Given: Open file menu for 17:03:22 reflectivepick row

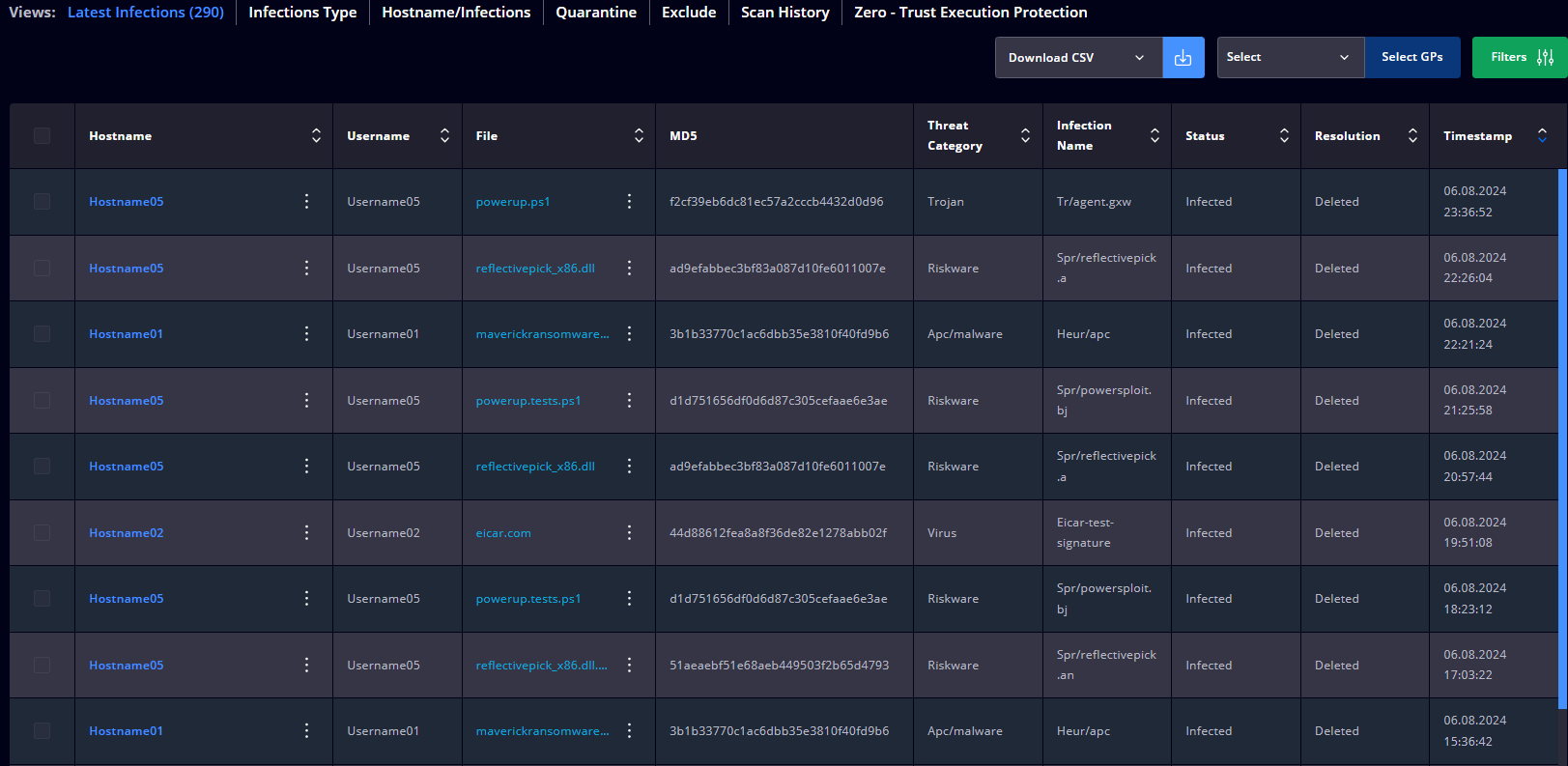Looking at the screenshot, I should [629, 665].
